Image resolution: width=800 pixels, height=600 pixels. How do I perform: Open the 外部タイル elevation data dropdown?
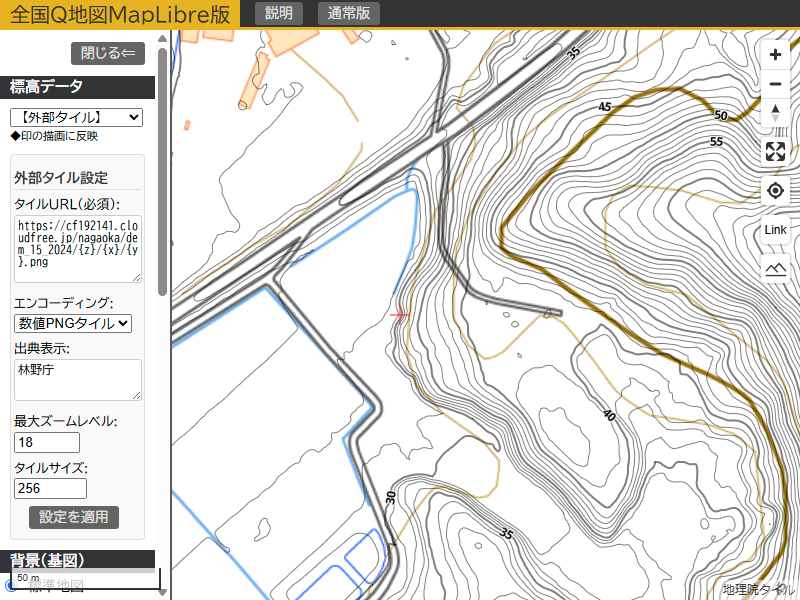point(76,118)
